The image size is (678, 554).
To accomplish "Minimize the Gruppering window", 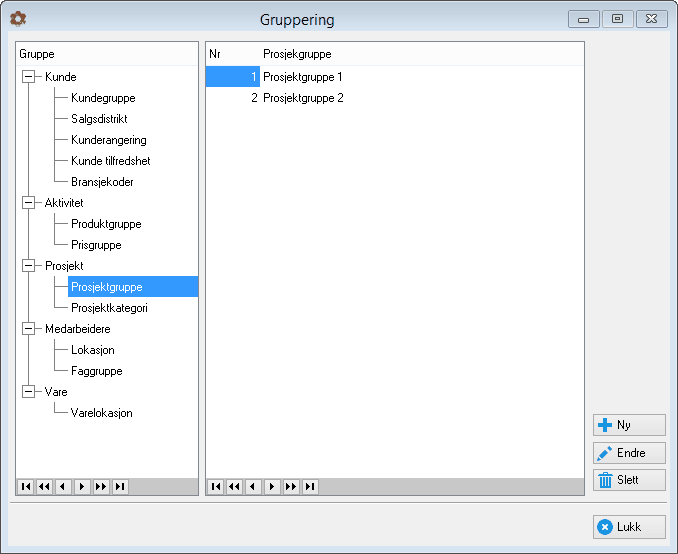I will pyautogui.click(x=583, y=19).
